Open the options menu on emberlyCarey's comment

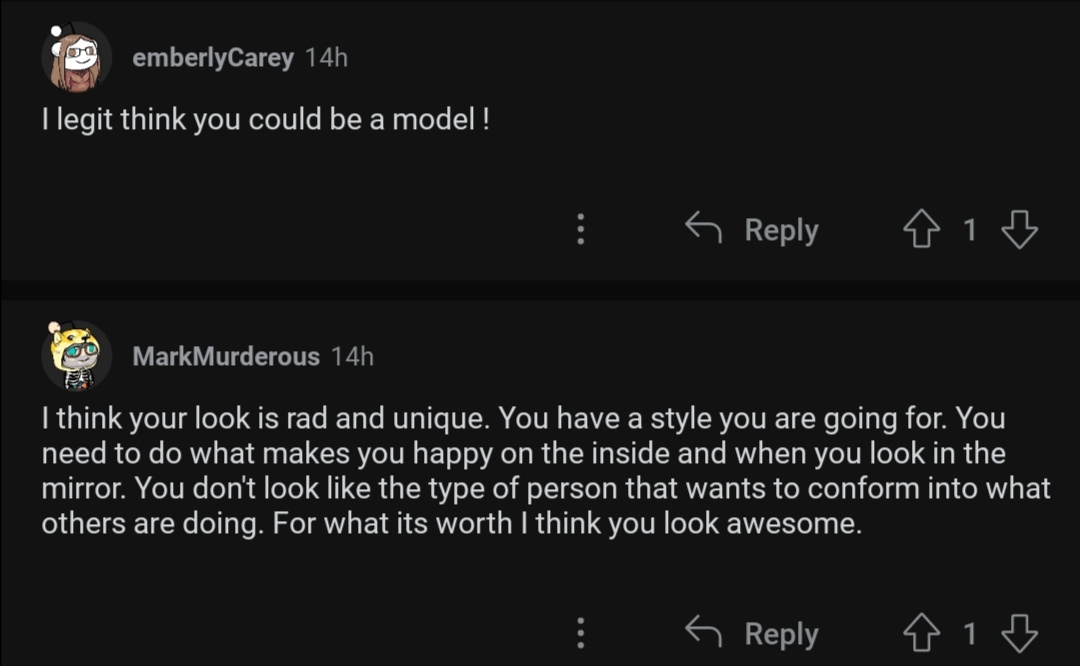coord(580,230)
